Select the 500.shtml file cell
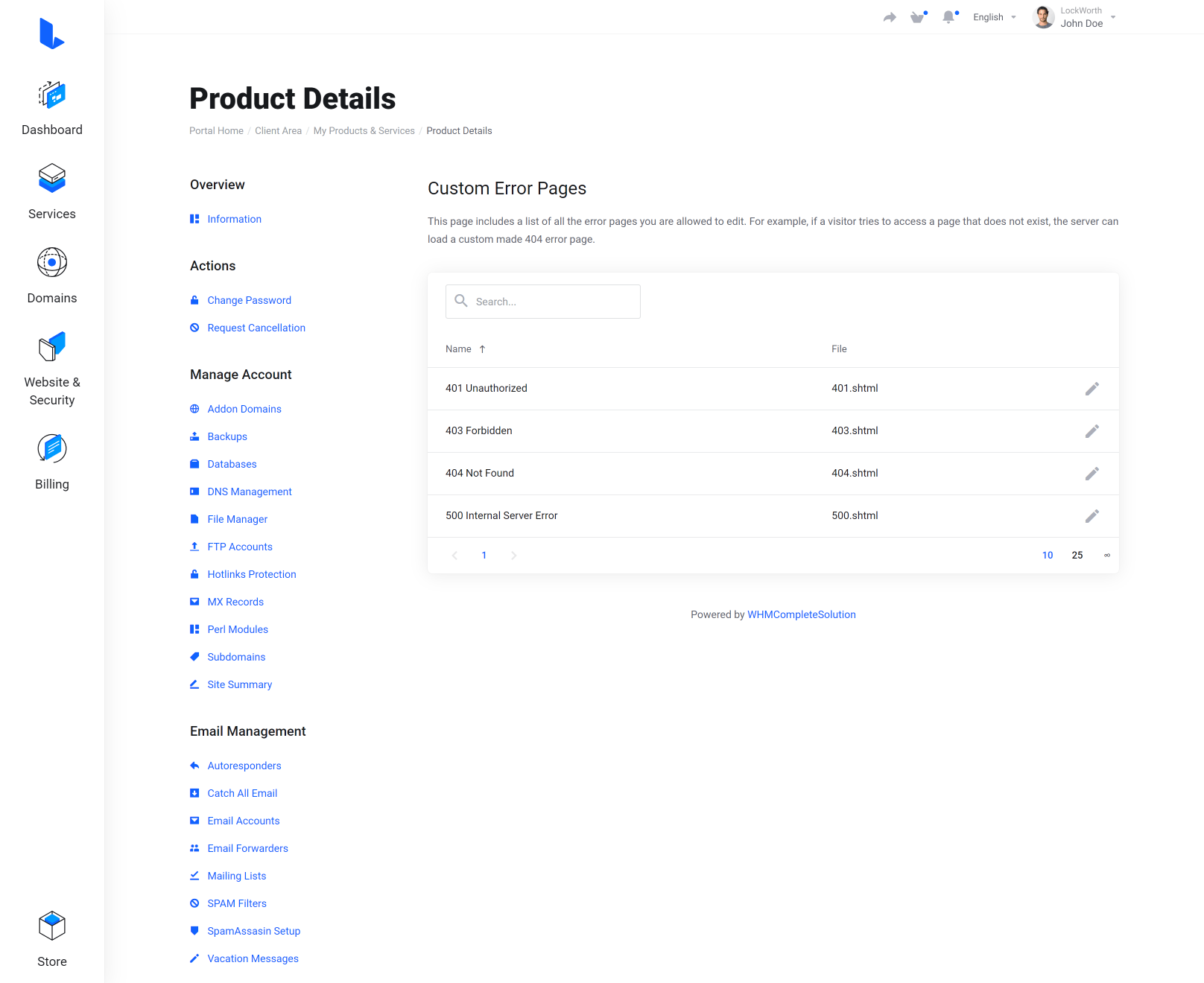This screenshot has height=983, width=1204. pos(855,515)
